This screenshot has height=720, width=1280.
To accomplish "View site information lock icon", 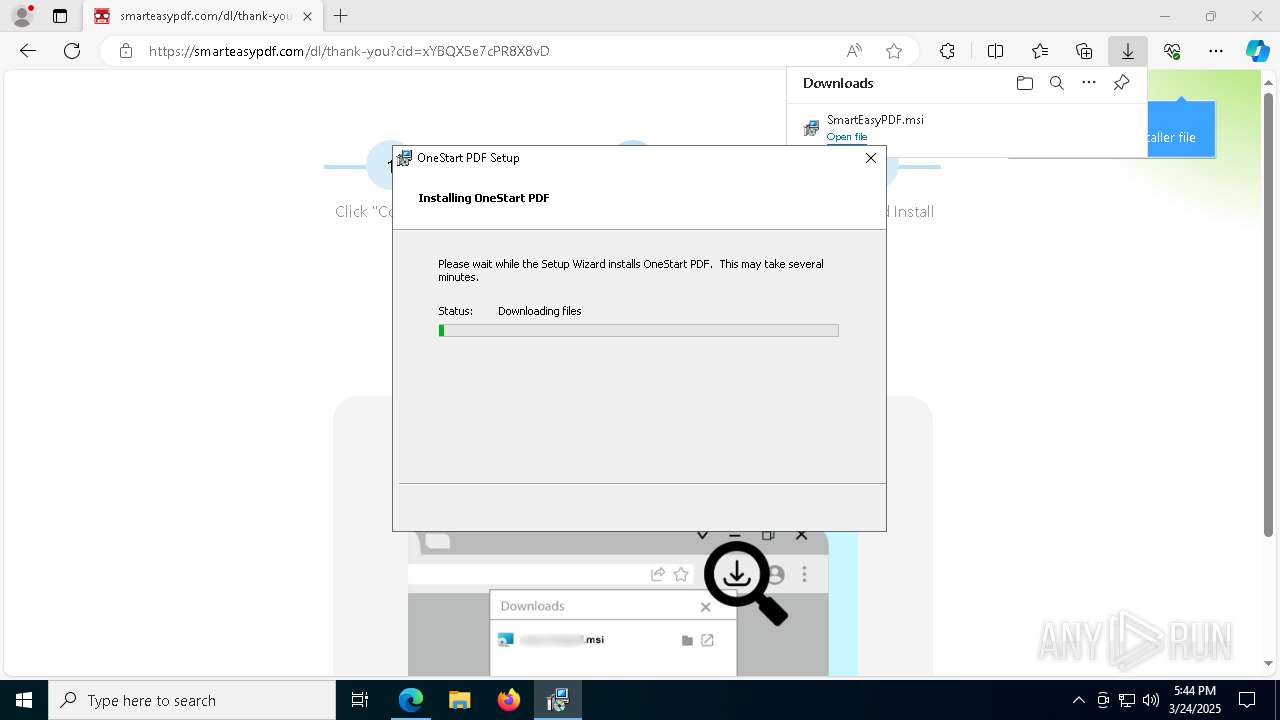I will click(x=125, y=51).
